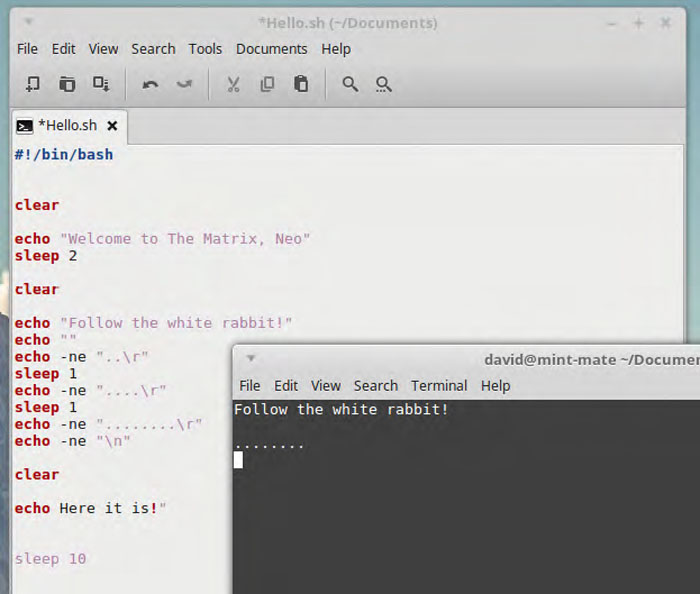Close the Hello.sh tab

pyautogui.click(x=112, y=126)
